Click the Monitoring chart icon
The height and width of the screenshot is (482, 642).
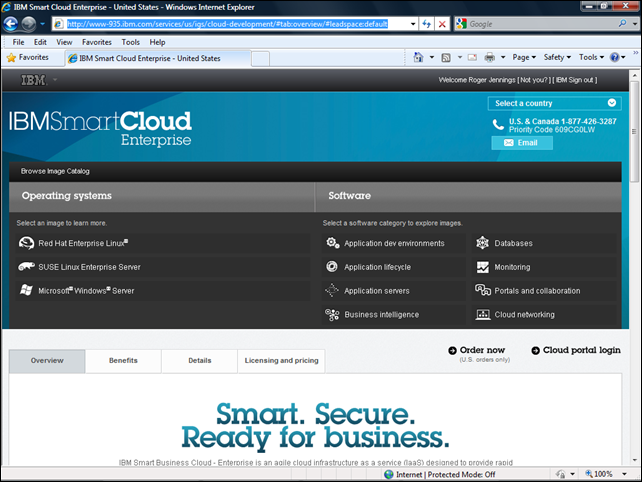pos(483,267)
